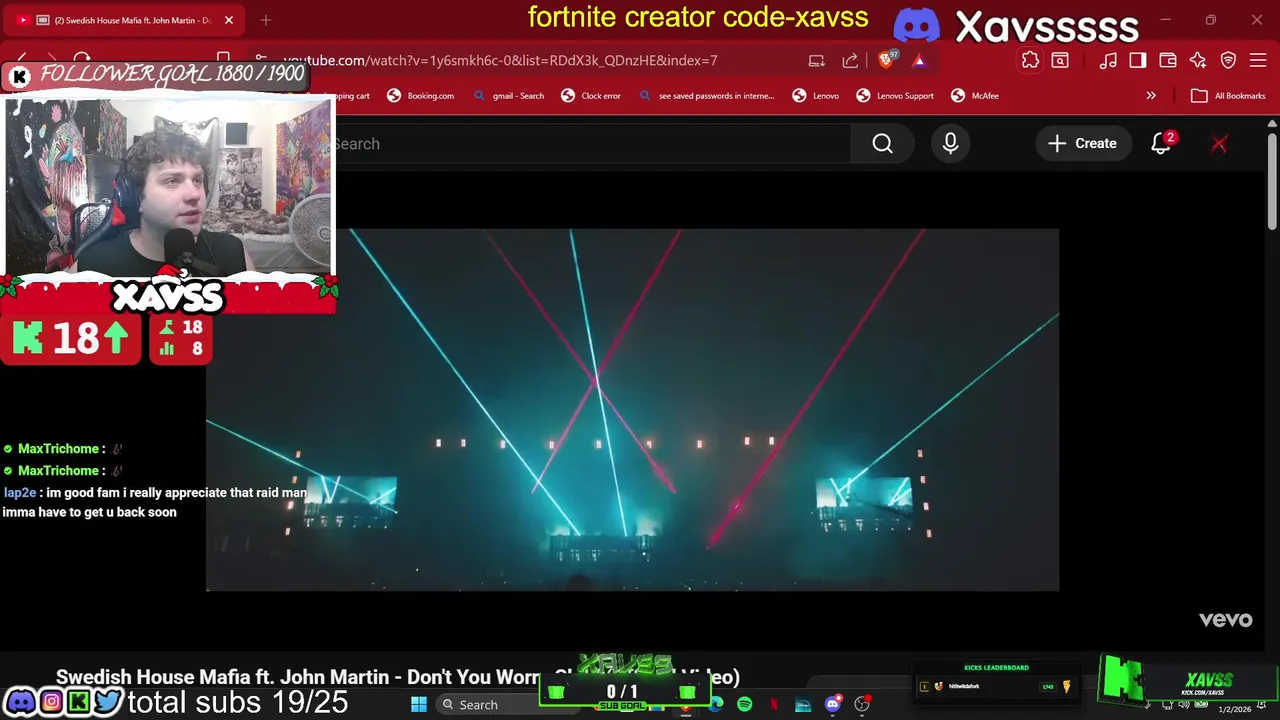Go back with the browser back arrow
The height and width of the screenshot is (720, 1280).
click(22, 60)
